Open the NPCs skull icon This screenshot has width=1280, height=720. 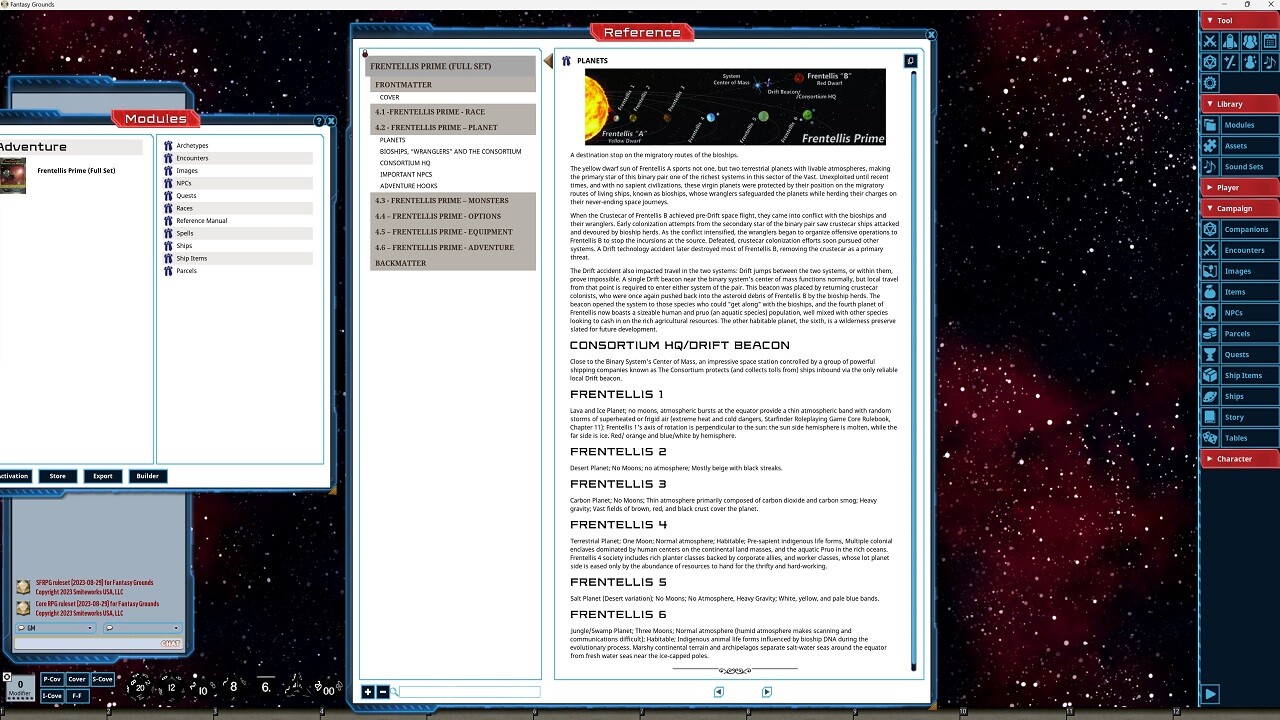point(1210,313)
